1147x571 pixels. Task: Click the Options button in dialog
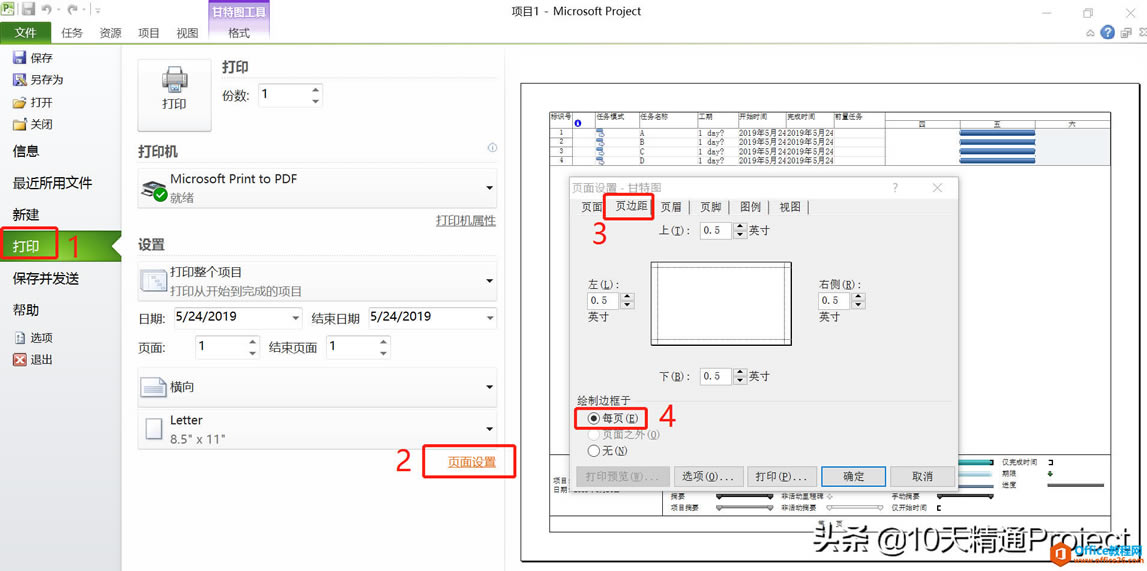click(x=708, y=476)
